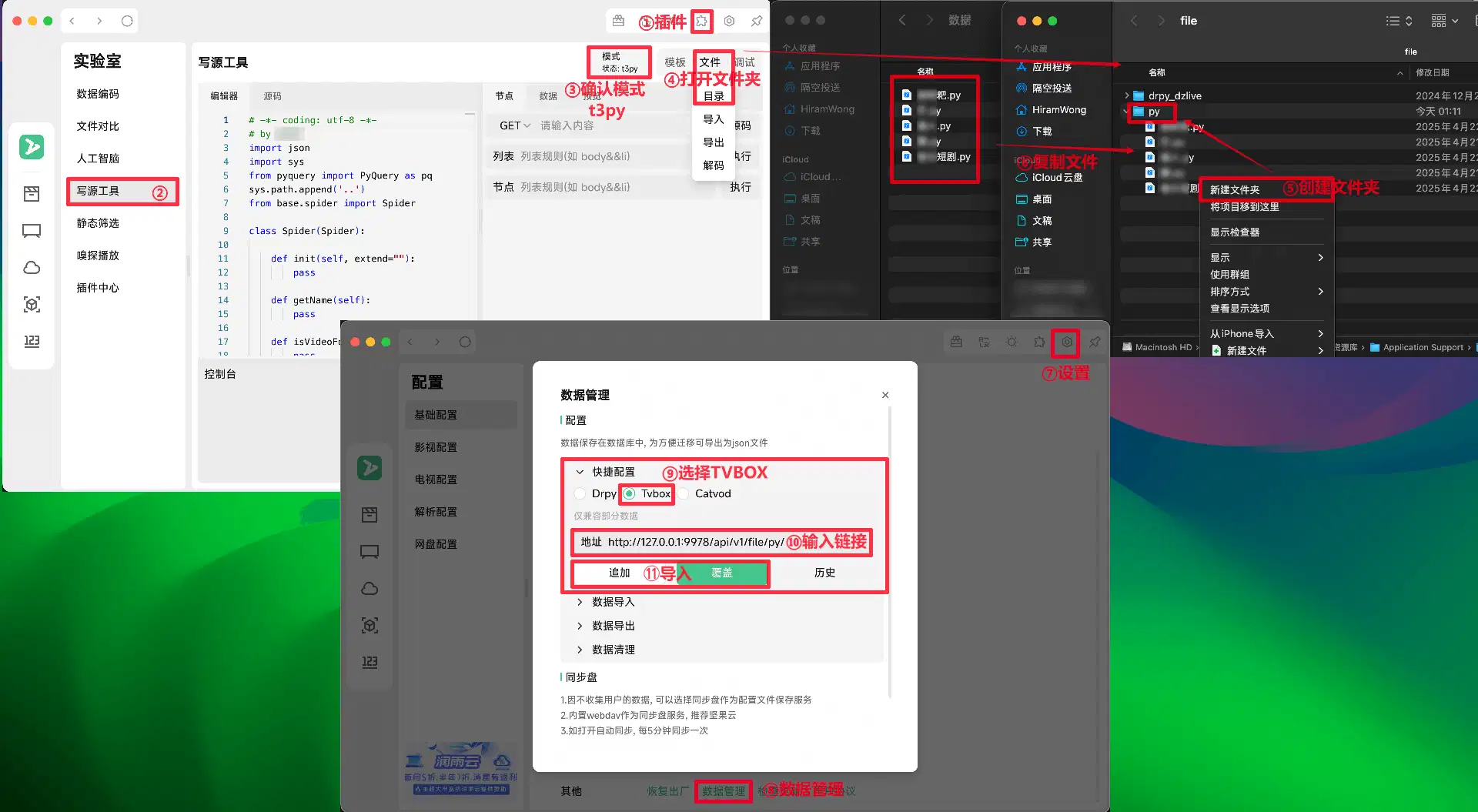Image resolution: width=1478 pixels, height=812 pixels.
Task: Click the green app logo in the lab window's left rail
Action: point(32,146)
